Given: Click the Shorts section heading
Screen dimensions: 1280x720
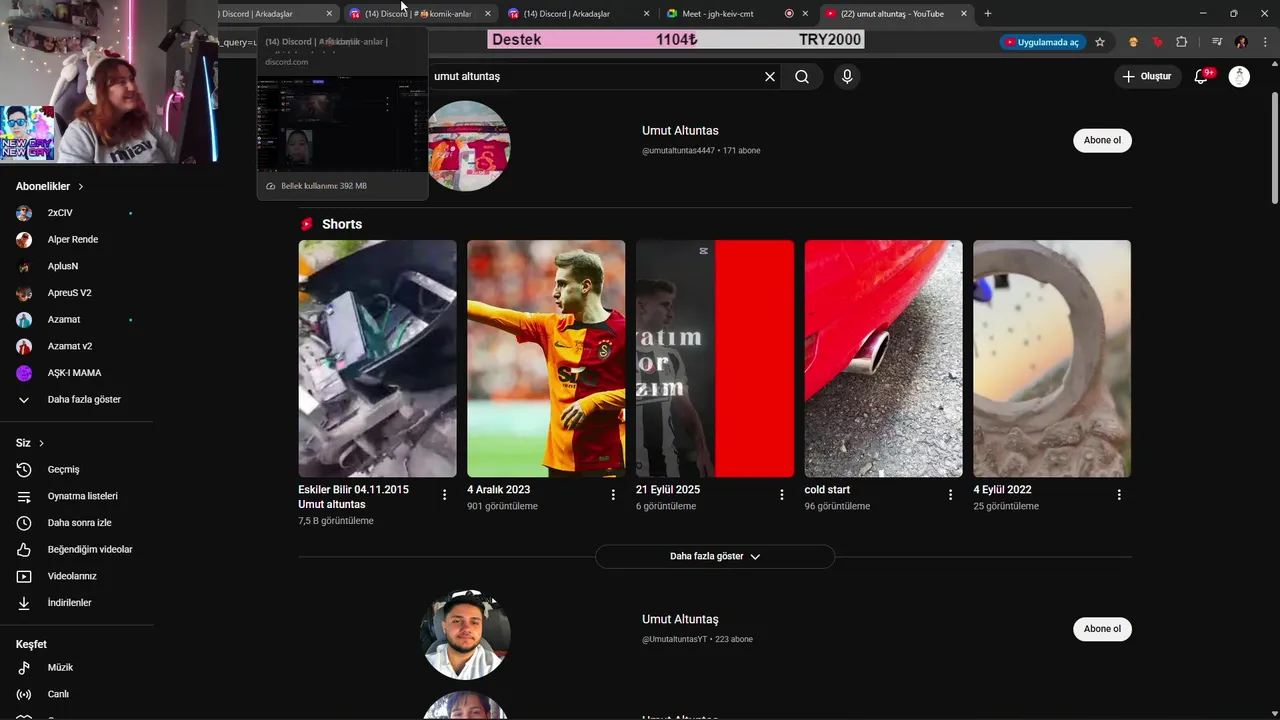Looking at the screenshot, I should tap(342, 224).
